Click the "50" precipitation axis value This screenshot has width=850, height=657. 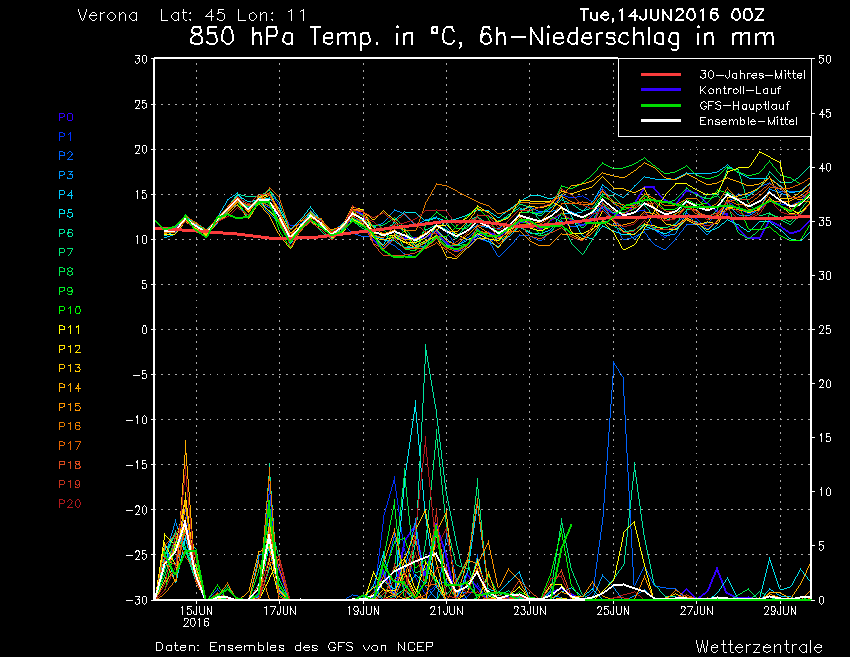825,60
